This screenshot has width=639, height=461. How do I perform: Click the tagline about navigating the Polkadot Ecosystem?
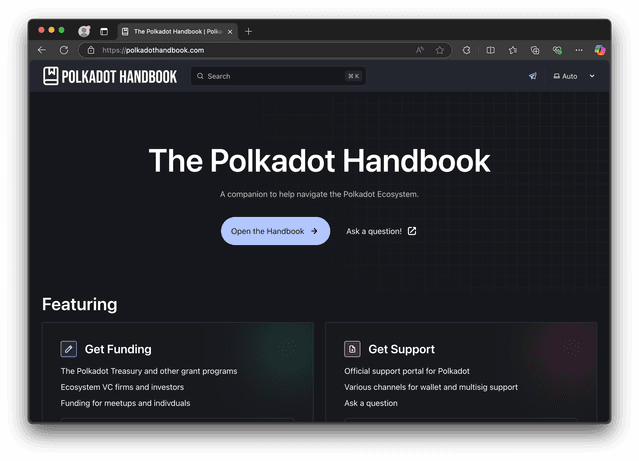click(x=319, y=194)
